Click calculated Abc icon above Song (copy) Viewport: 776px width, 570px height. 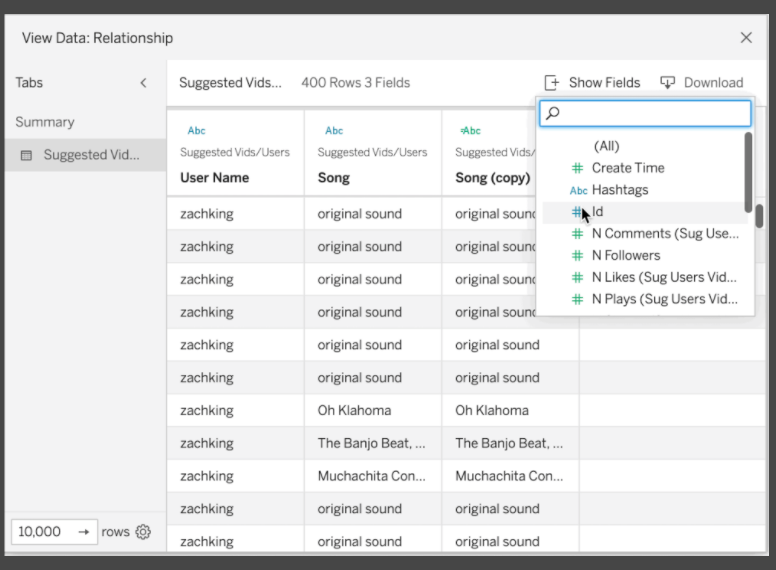(x=470, y=131)
